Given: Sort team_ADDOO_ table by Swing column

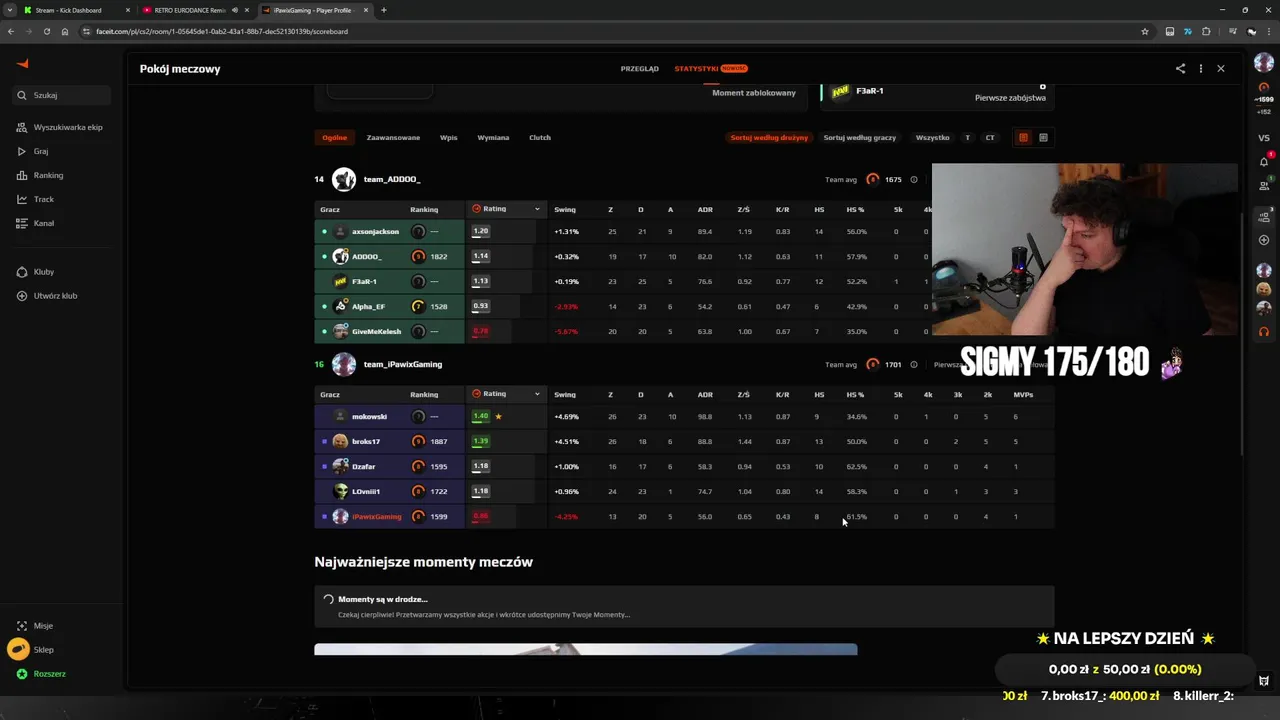Looking at the screenshot, I should (565, 210).
